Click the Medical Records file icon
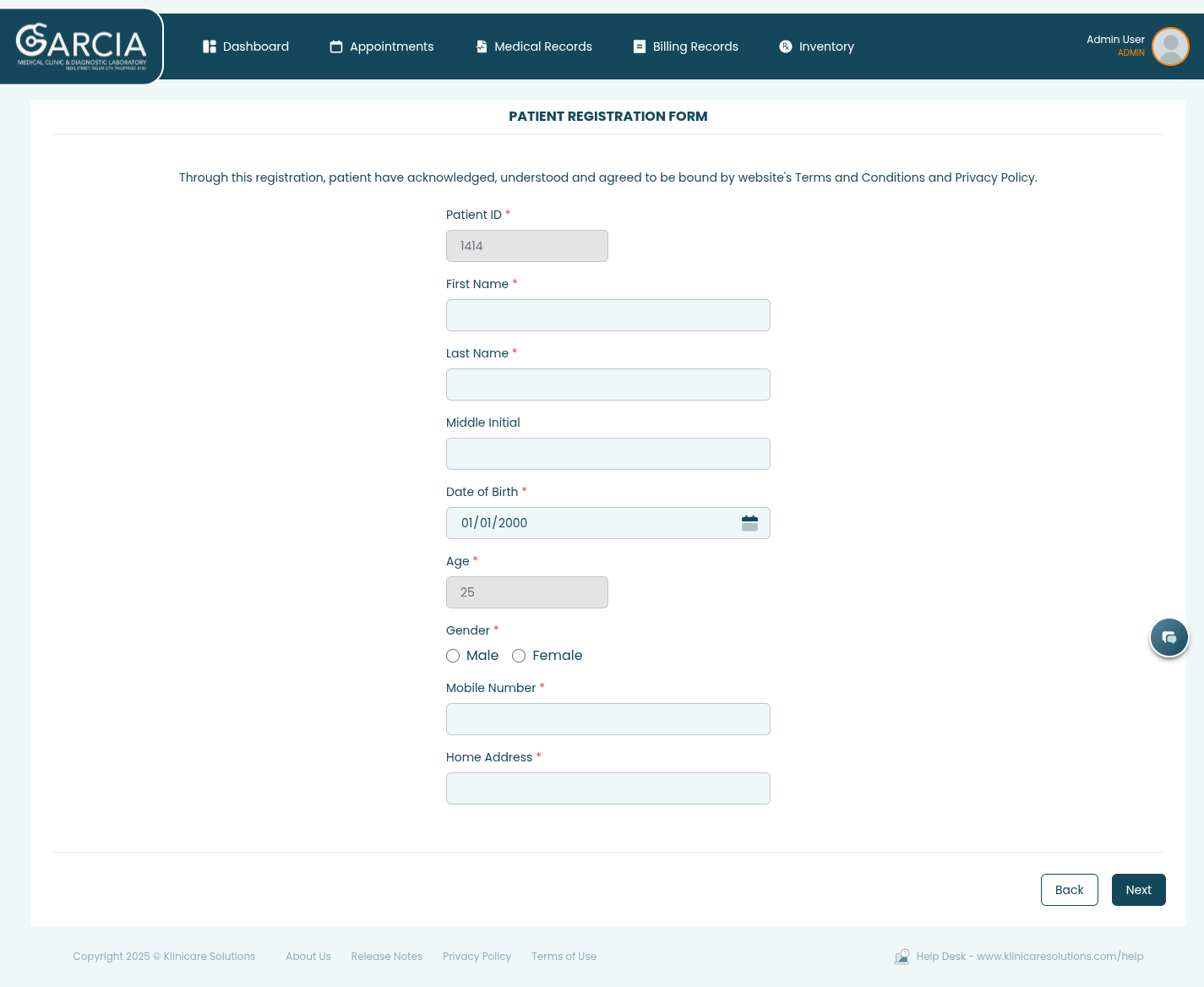This screenshot has height=987, width=1204. (482, 46)
